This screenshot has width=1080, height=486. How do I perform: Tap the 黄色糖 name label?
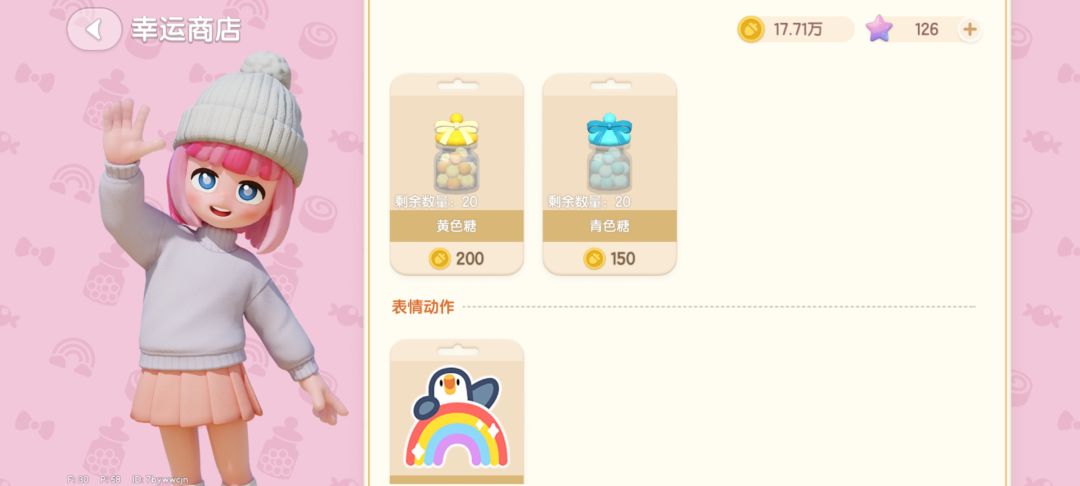click(x=456, y=226)
